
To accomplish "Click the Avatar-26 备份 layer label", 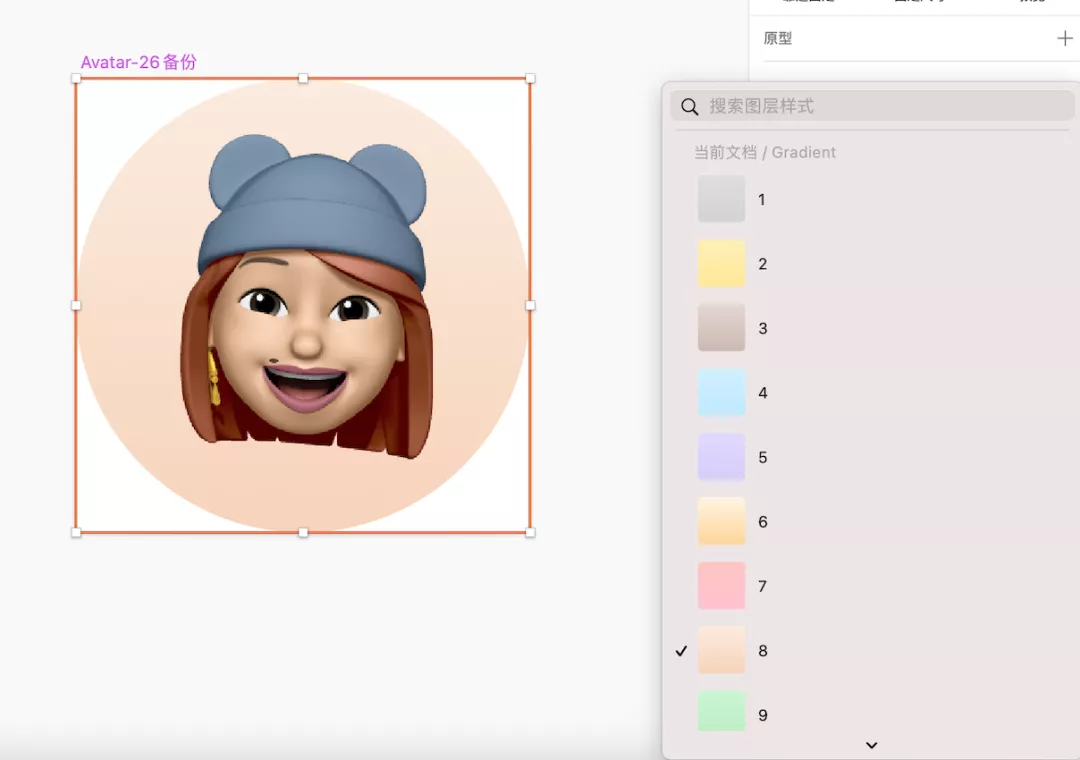I will (140, 62).
